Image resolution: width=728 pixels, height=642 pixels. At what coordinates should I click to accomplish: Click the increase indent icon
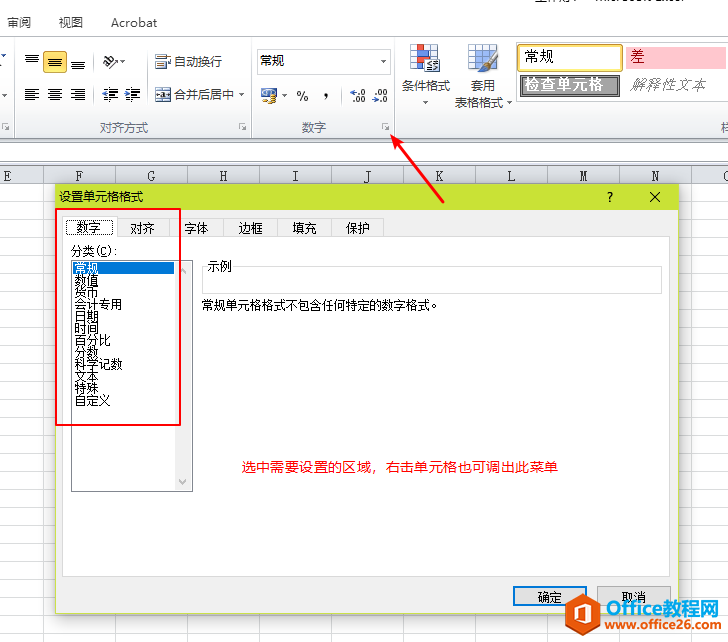pos(132,95)
